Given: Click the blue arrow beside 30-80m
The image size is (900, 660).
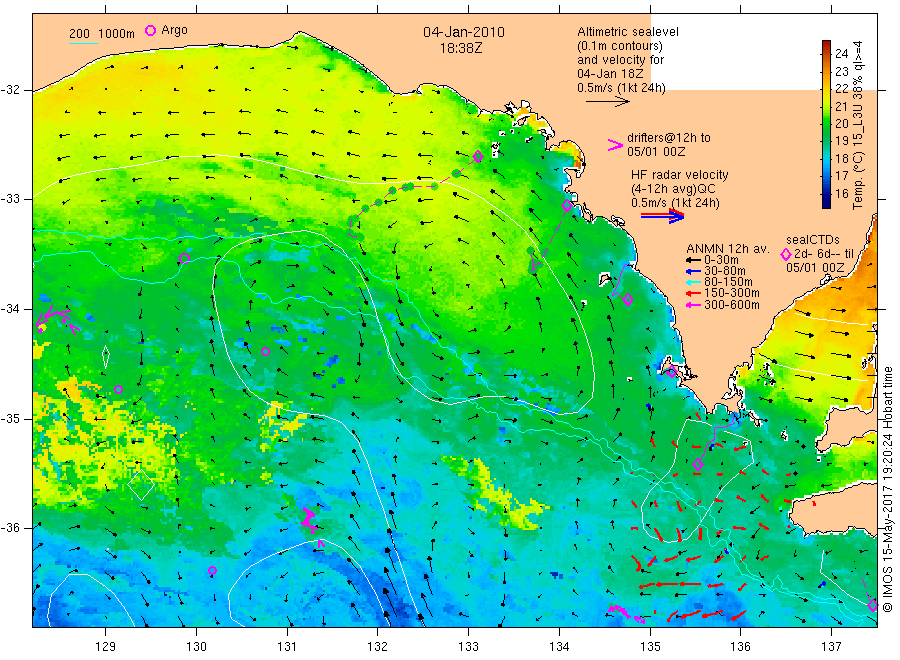Looking at the screenshot, I should click(695, 271).
